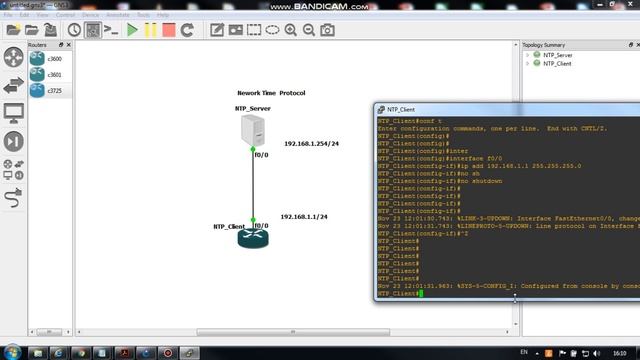Browse switches in device sidebar
The image size is (640, 360).
[13, 85]
